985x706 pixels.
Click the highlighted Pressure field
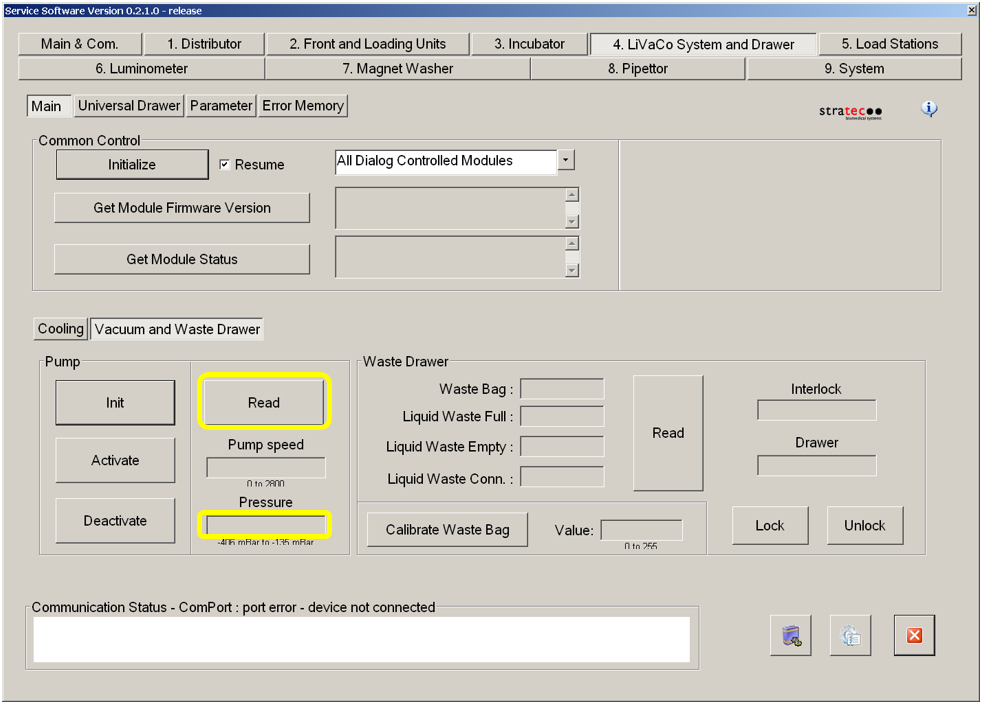tap(266, 525)
